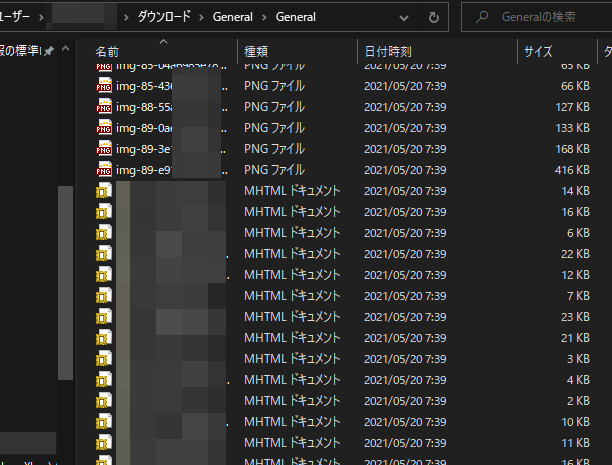Image resolution: width=612 pixels, height=465 pixels.
Task: Click PNG icon of img-89-3e file
Action: (104, 148)
